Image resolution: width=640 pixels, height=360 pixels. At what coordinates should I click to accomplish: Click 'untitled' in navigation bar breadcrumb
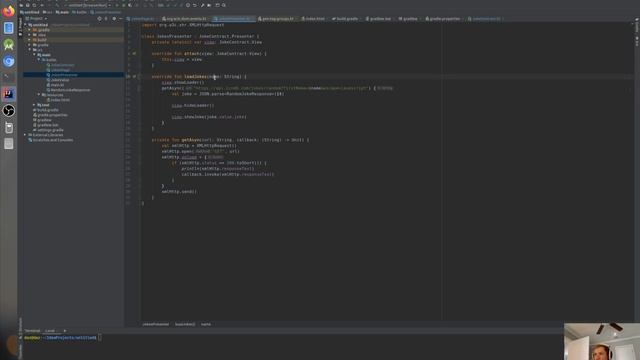pos(30,12)
